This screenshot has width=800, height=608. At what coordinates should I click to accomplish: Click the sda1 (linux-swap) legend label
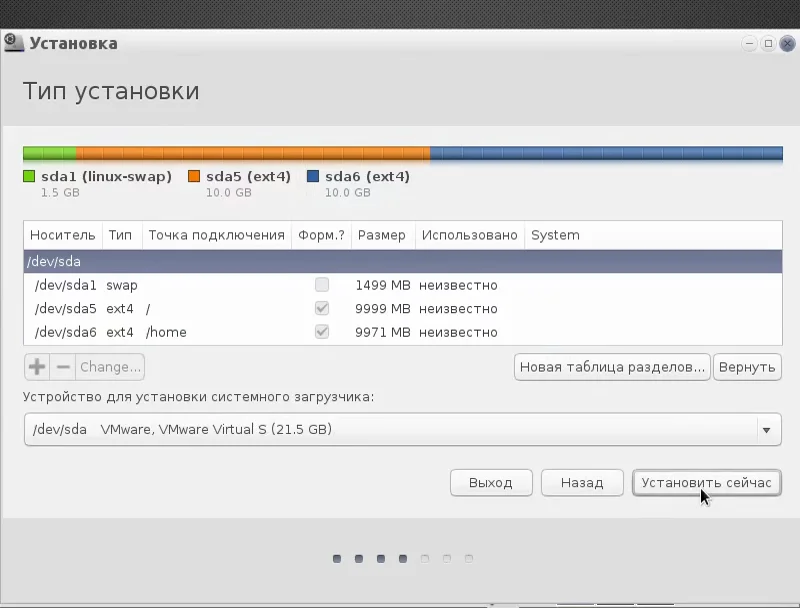point(107,176)
